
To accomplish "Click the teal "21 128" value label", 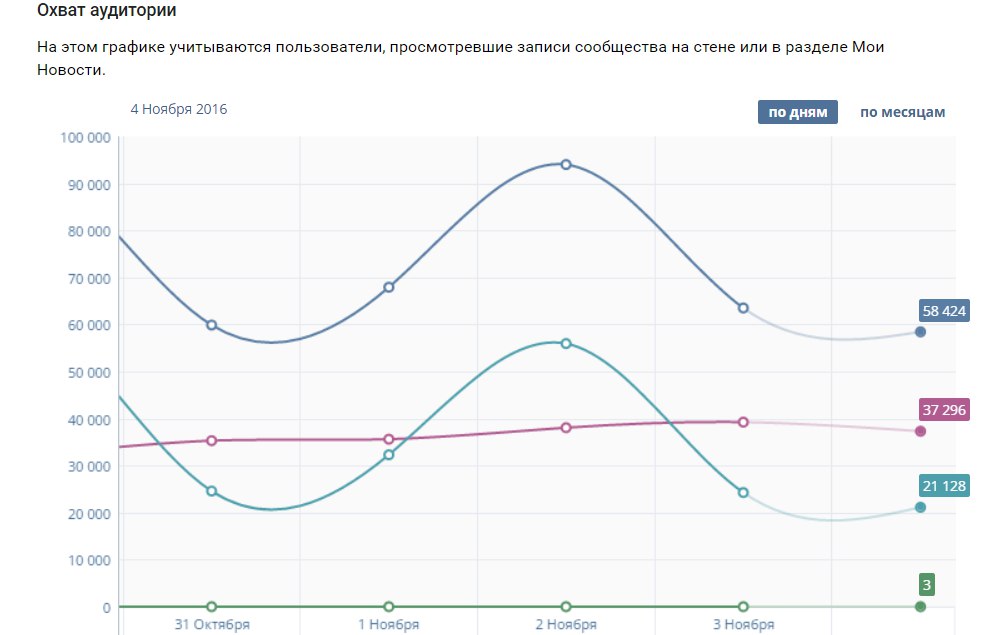I will [x=944, y=486].
